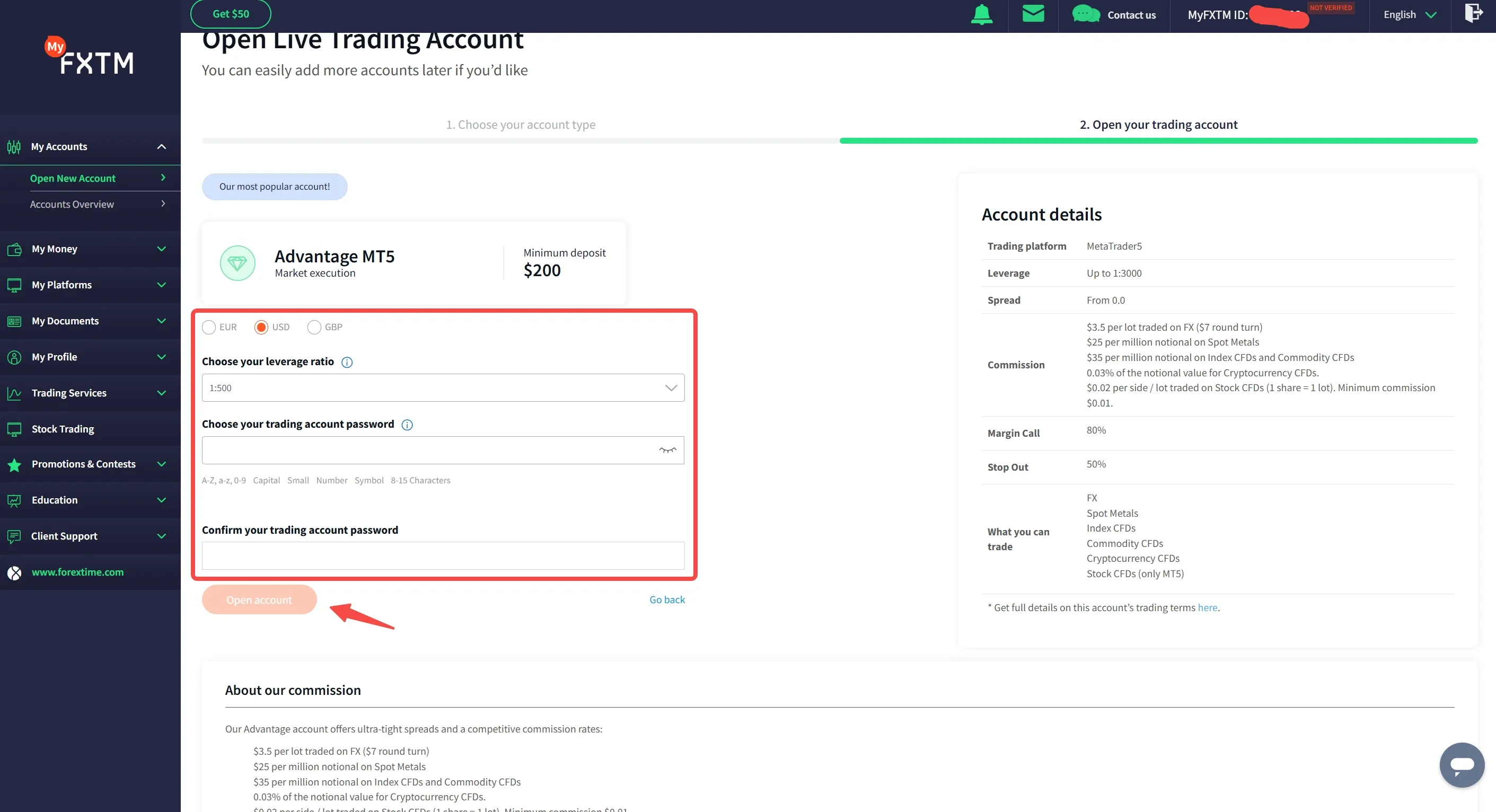Expand the My Profile menu
Viewport: 1496px width, 812px height.
[x=162, y=357]
